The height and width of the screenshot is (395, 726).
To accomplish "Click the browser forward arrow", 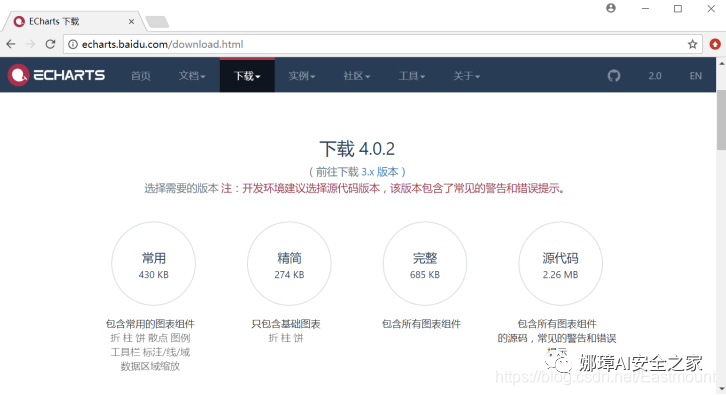I will (31, 44).
